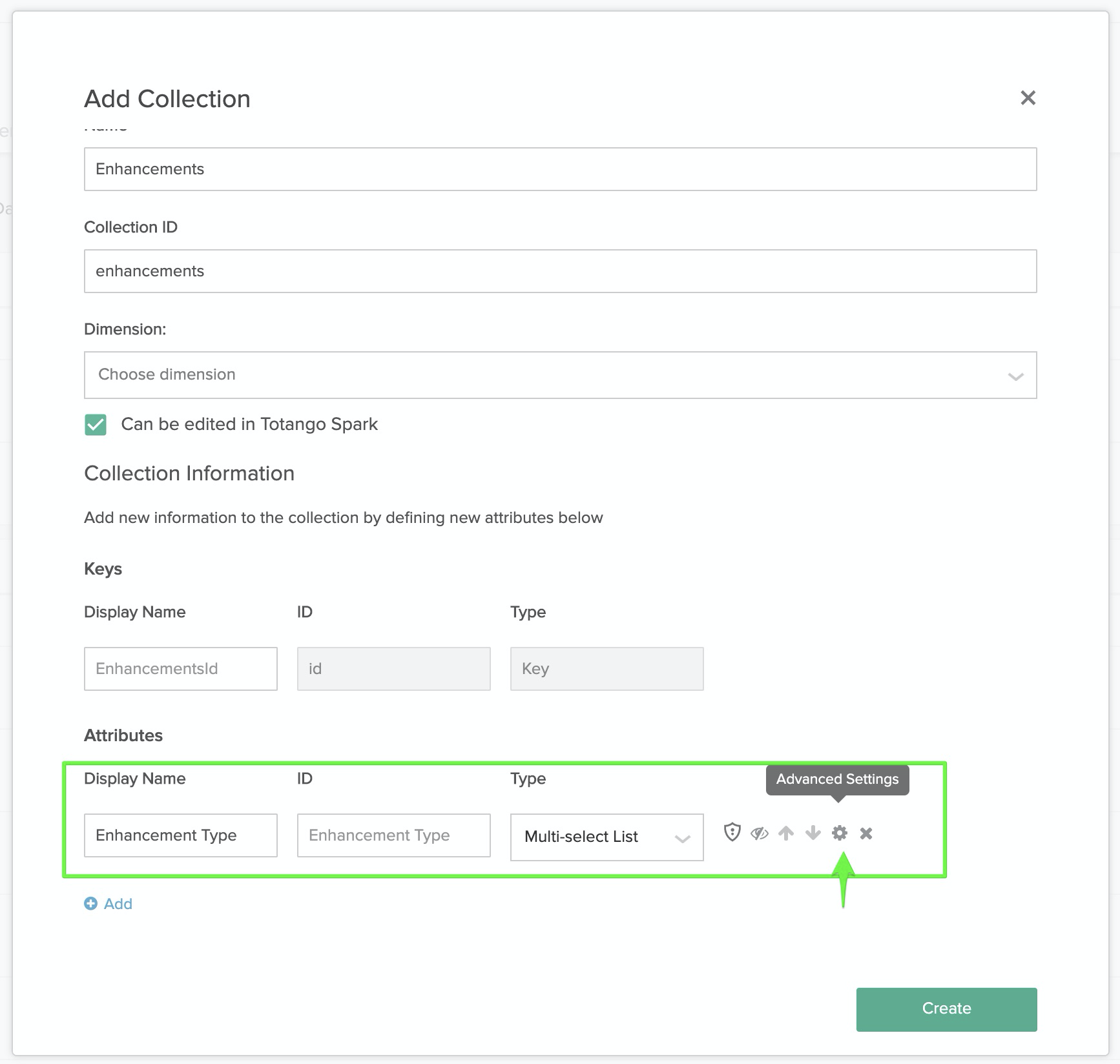Click the shield icon for Enhancement Type attribute

click(732, 832)
